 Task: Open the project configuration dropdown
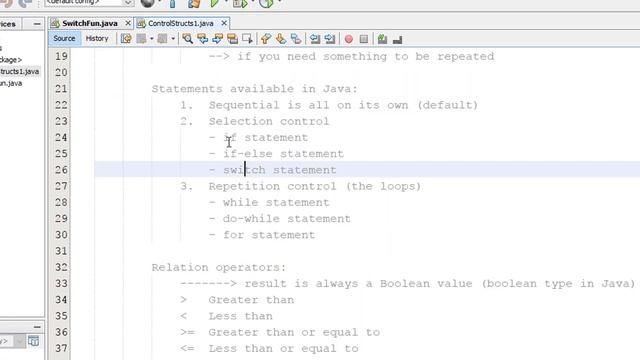tap(128, 2)
